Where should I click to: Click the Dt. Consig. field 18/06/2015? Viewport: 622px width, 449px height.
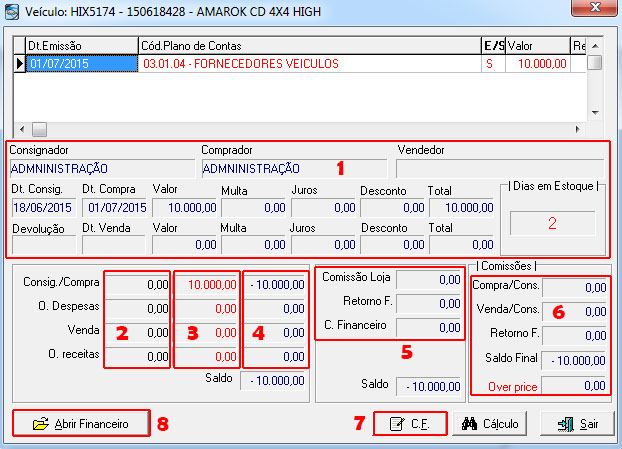point(43,207)
